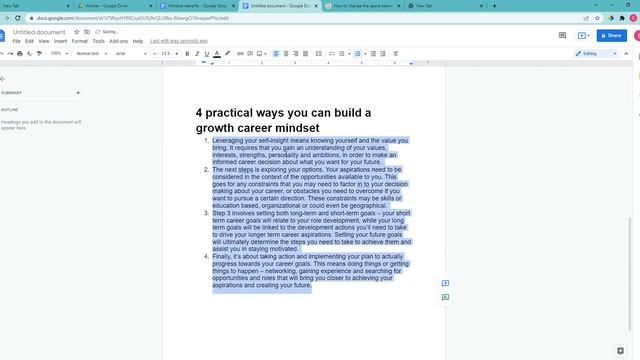The width and height of the screenshot is (640, 360).
Task: Toggle bold formatting
Action: click(x=187, y=53)
